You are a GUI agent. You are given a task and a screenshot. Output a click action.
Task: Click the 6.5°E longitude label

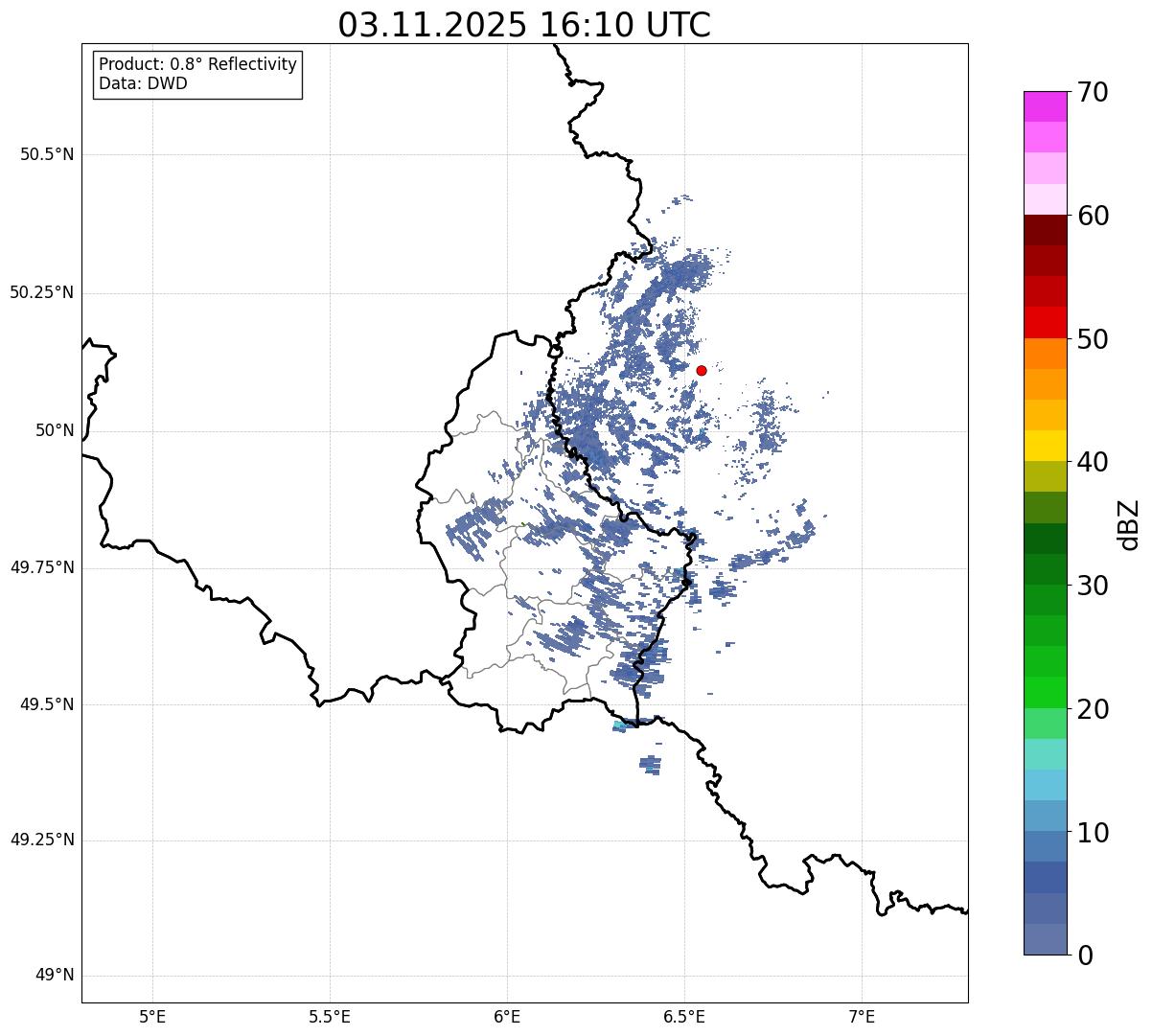click(684, 1016)
